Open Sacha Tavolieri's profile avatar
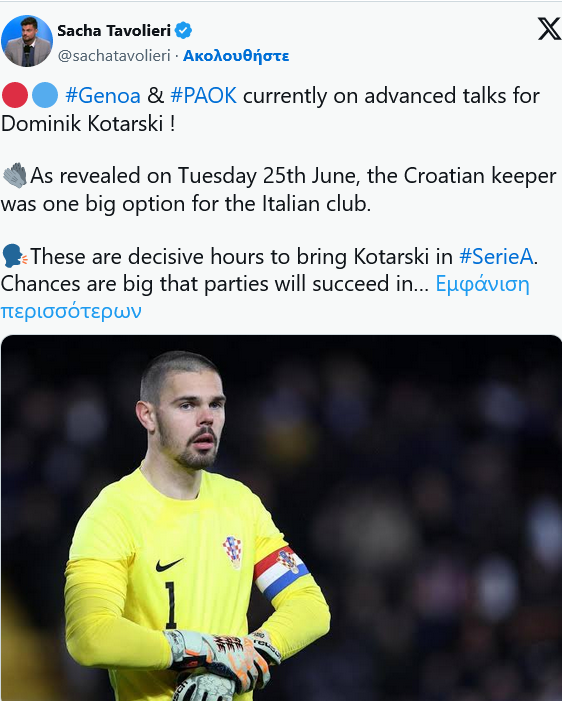Image resolution: width=562 pixels, height=701 pixels. pos(27,41)
